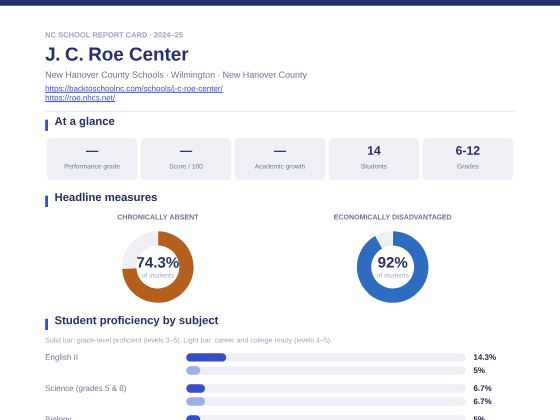Image resolution: width=560 pixels, height=420 pixels.
Task: Click the Chronically Absent orange donut chart
Action: [x=158, y=267]
